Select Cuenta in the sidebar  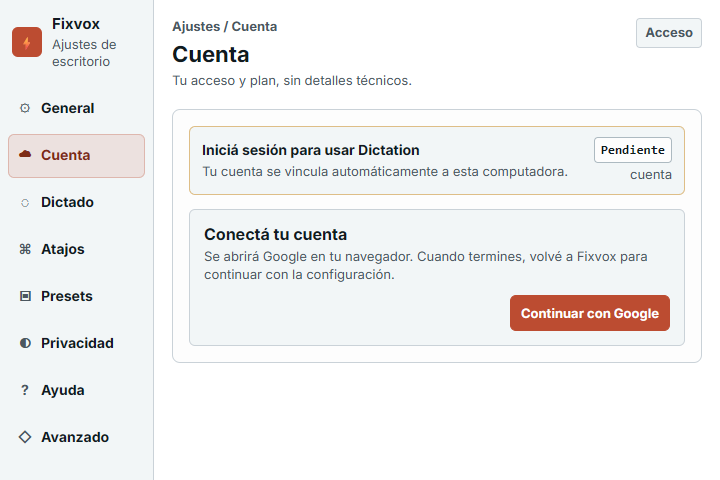pos(76,156)
